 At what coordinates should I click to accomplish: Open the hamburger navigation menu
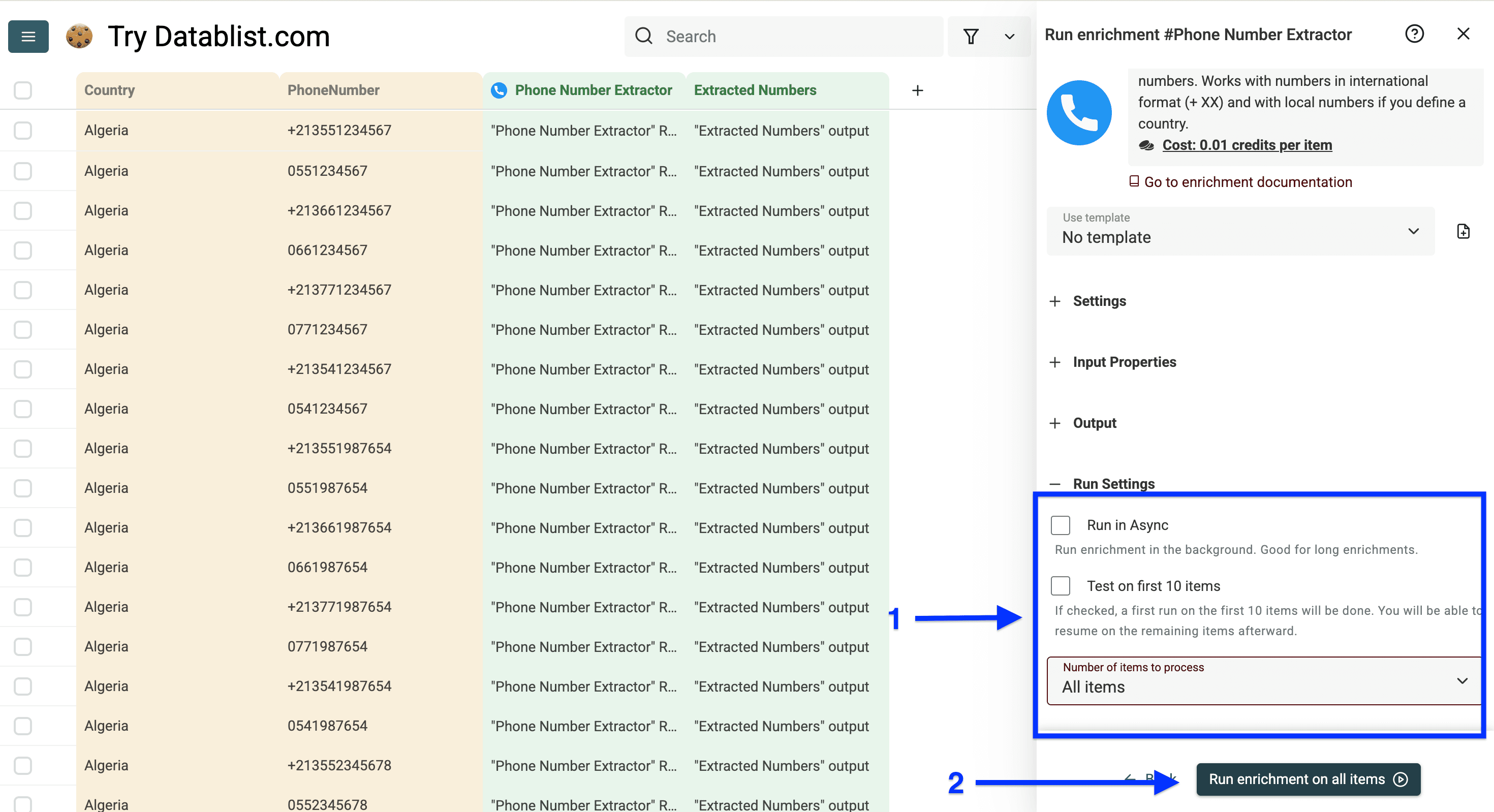pyautogui.click(x=27, y=36)
